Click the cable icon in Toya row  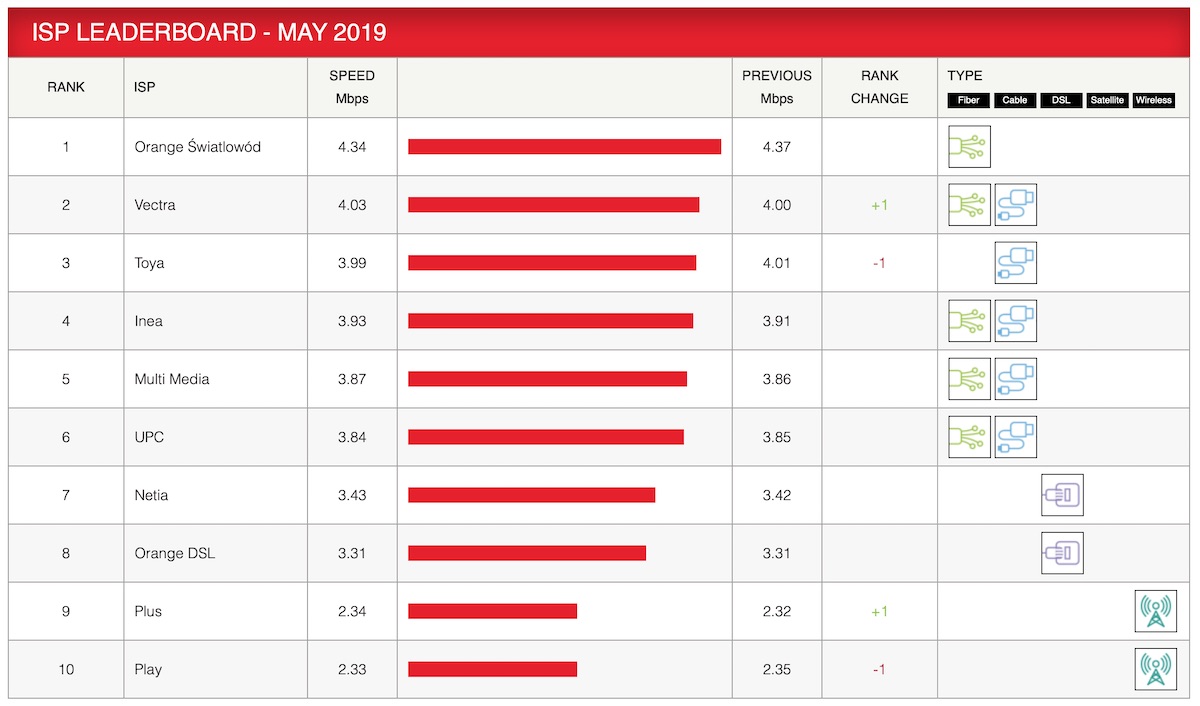coord(1016,263)
